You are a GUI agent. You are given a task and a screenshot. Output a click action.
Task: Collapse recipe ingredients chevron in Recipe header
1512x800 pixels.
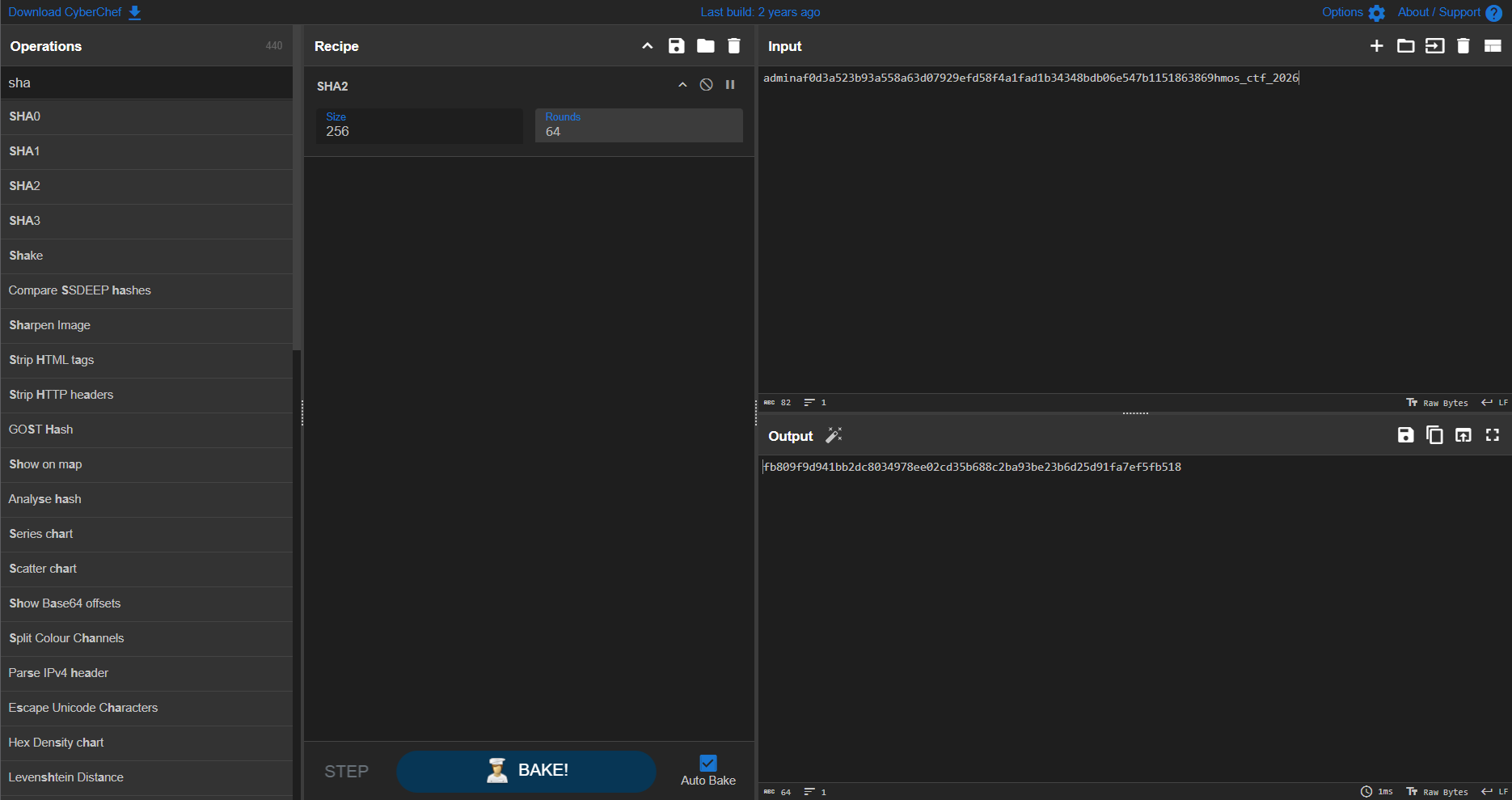pos(648,46)
